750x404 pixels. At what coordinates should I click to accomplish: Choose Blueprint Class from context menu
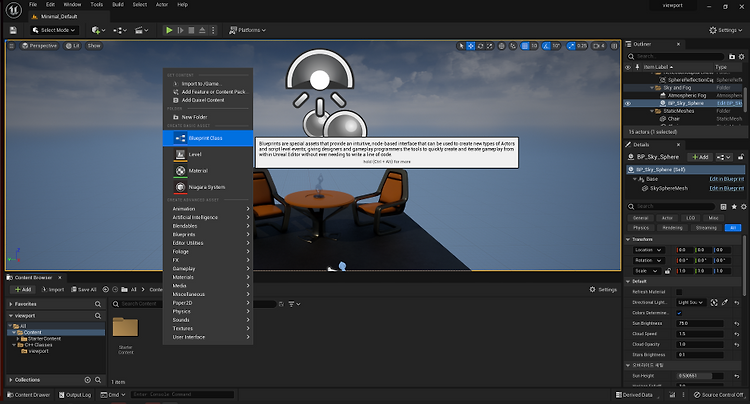(208, 138)
